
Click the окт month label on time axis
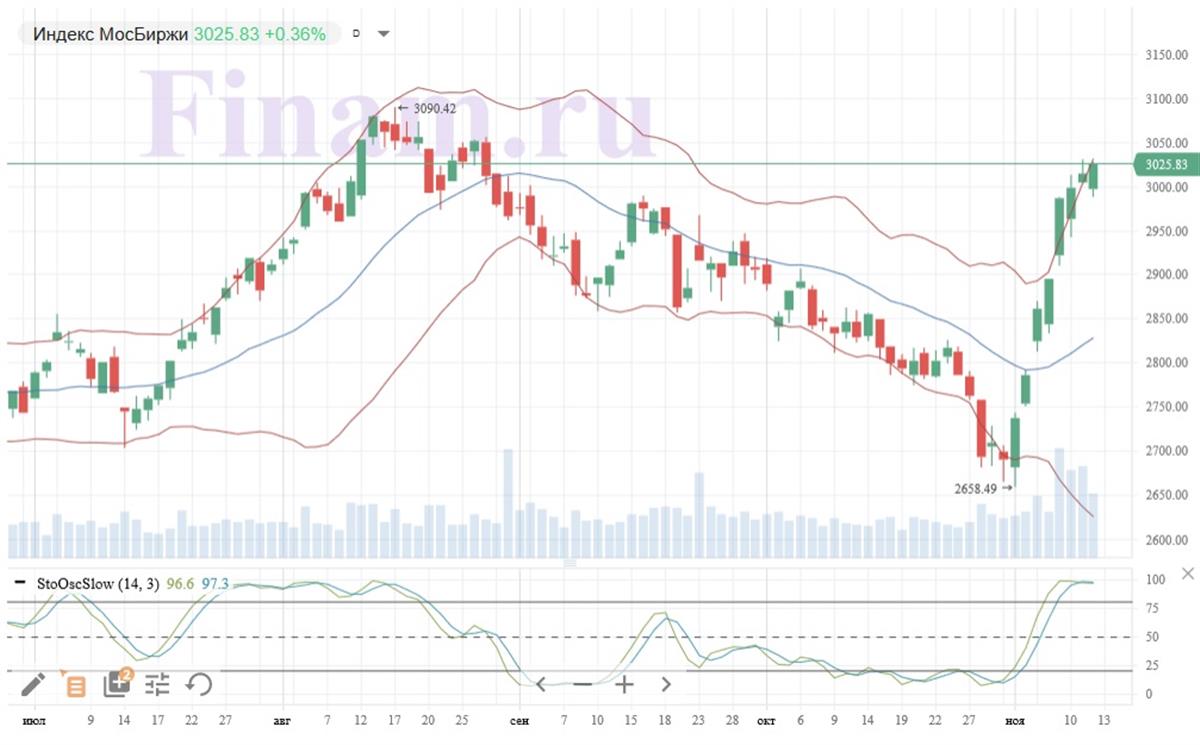(x=765, y=721)
